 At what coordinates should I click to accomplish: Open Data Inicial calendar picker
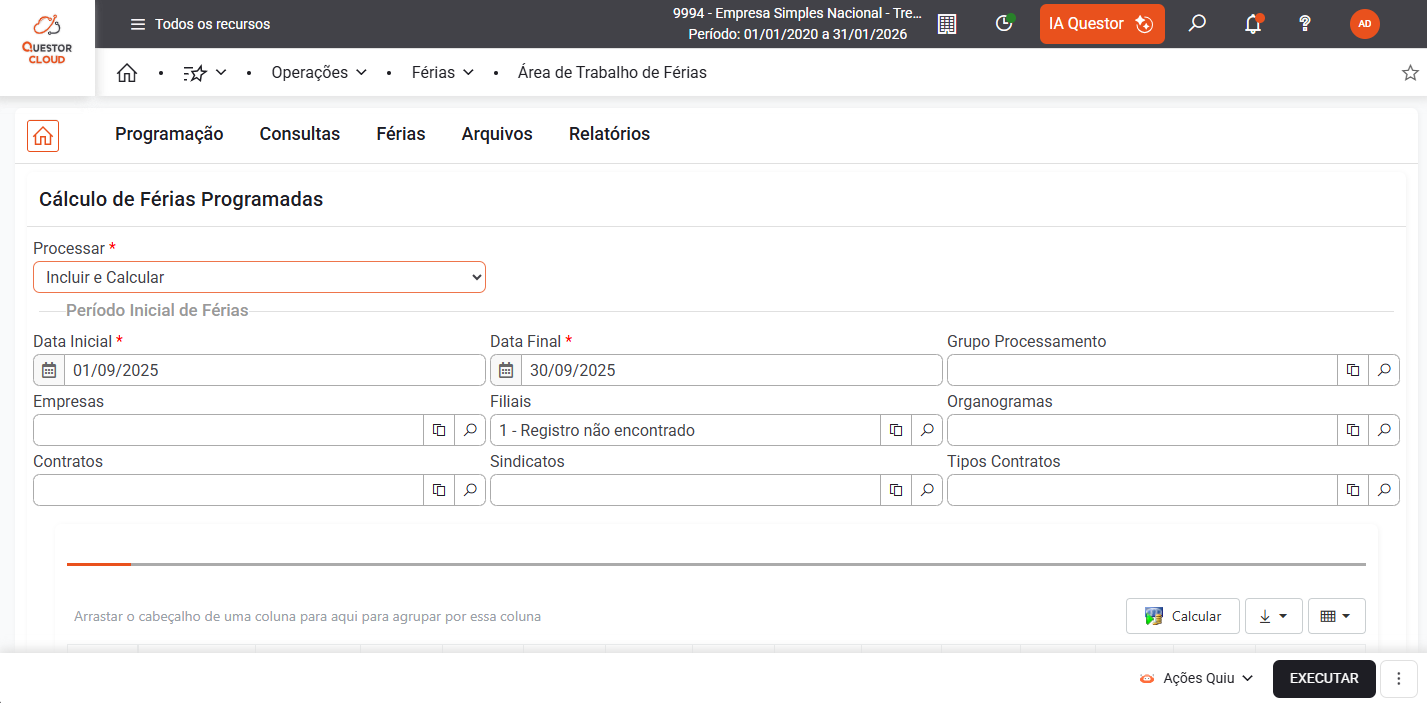pyautogui.click(x=49, y=370)
